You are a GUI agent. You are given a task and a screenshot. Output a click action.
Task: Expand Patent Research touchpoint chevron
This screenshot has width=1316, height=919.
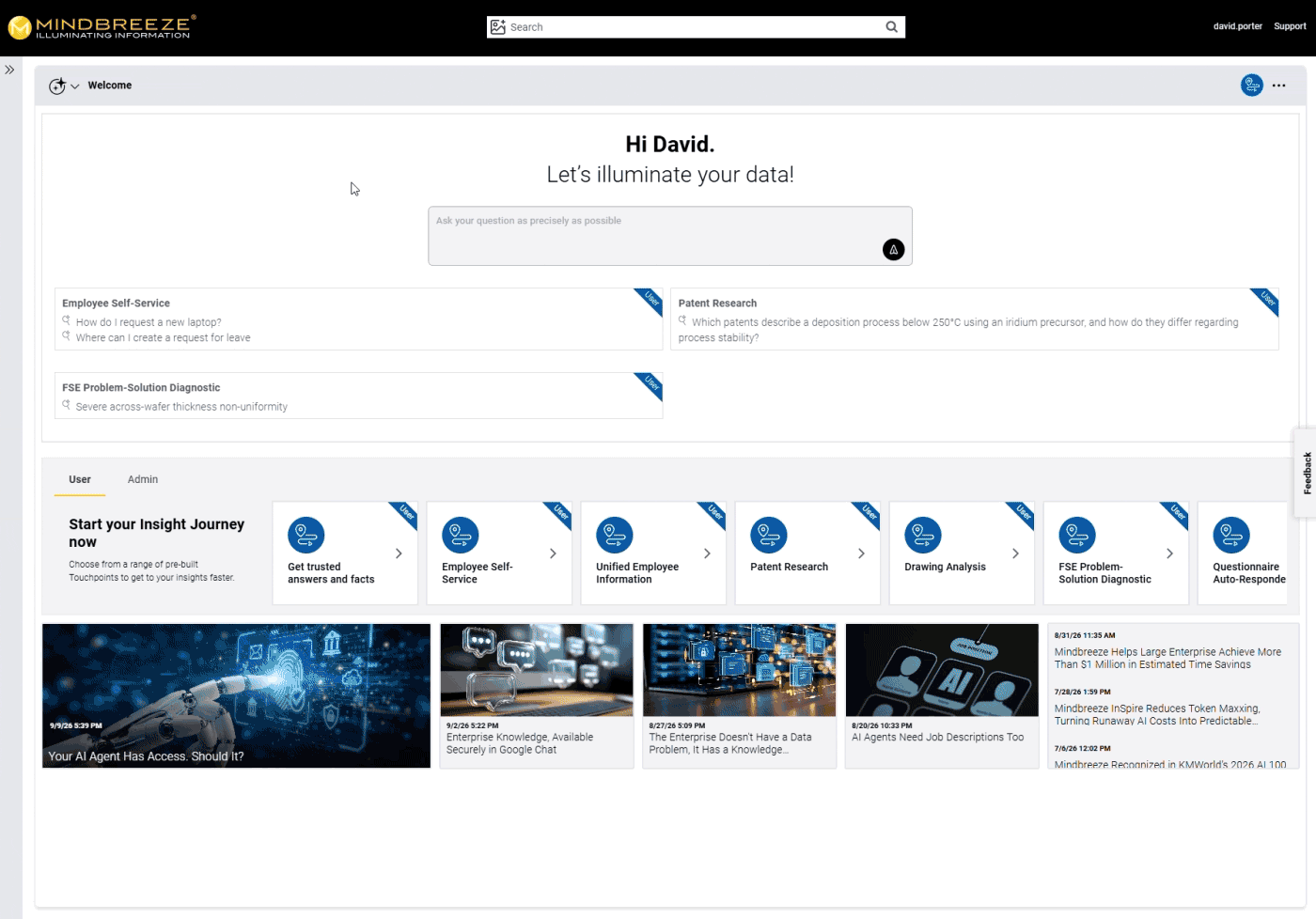pyautogui.click(x=861, y=553)
